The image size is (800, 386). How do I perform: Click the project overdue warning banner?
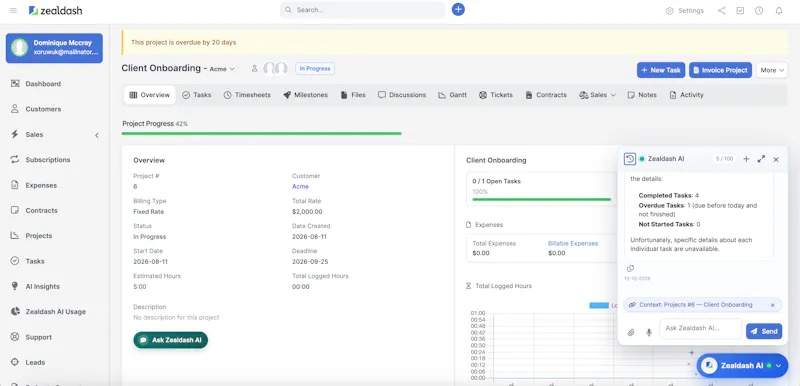(455, 42)
